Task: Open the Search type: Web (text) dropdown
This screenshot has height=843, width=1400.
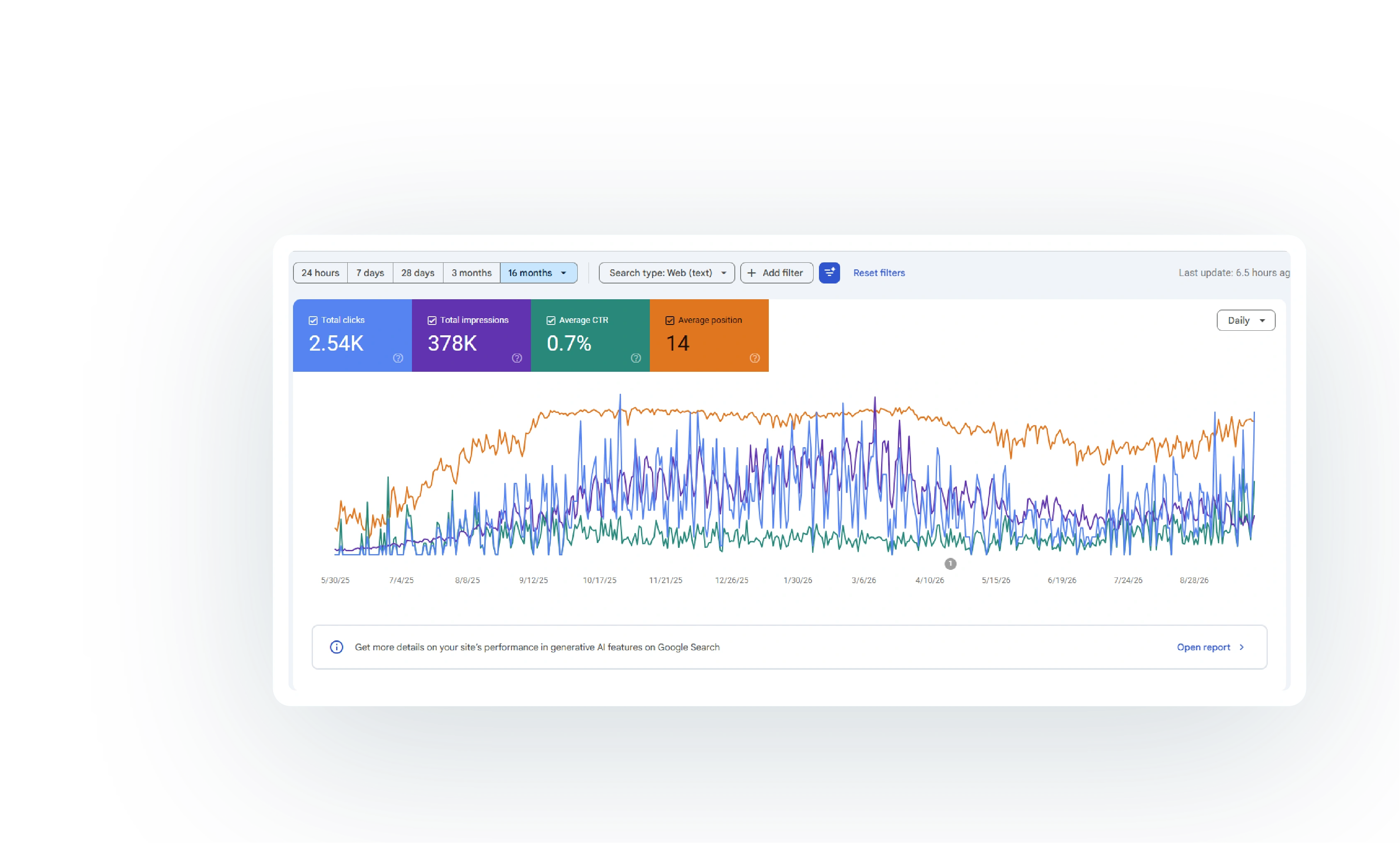Action: coord(666,273)
